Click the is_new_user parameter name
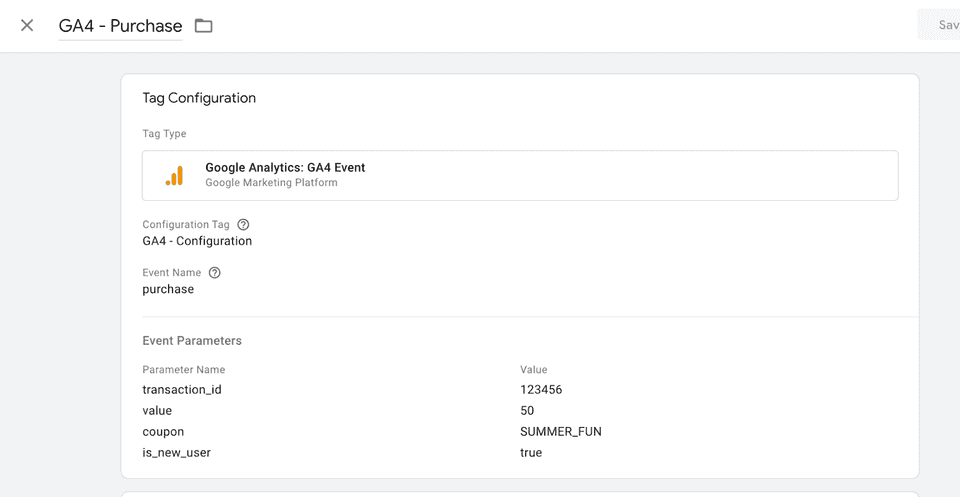Viewport: 960px width, 497px height. click(177, 453)
